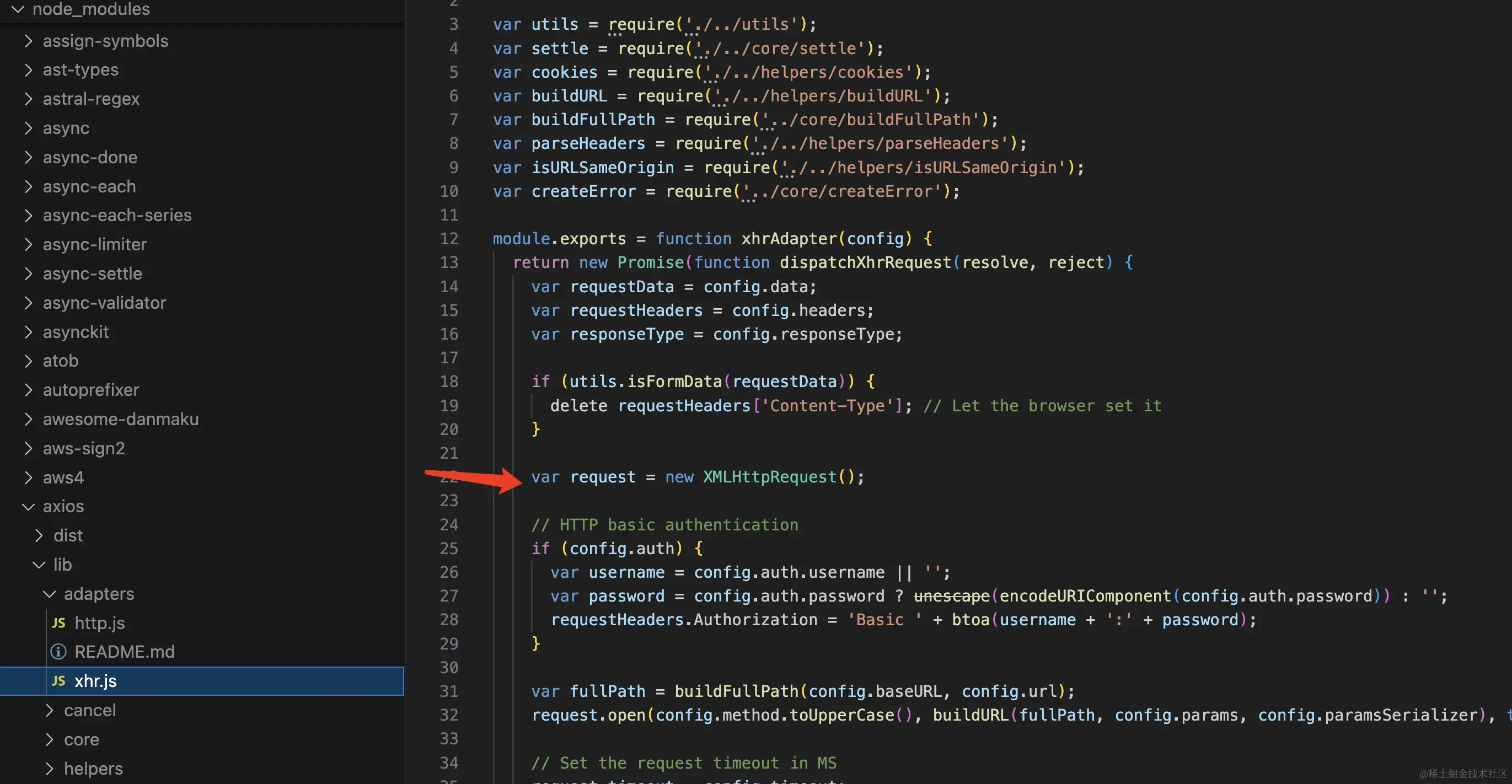Collapse the adapters folder chevron
This screenshot has width=1512, height=784.
(x=49, y=594)
